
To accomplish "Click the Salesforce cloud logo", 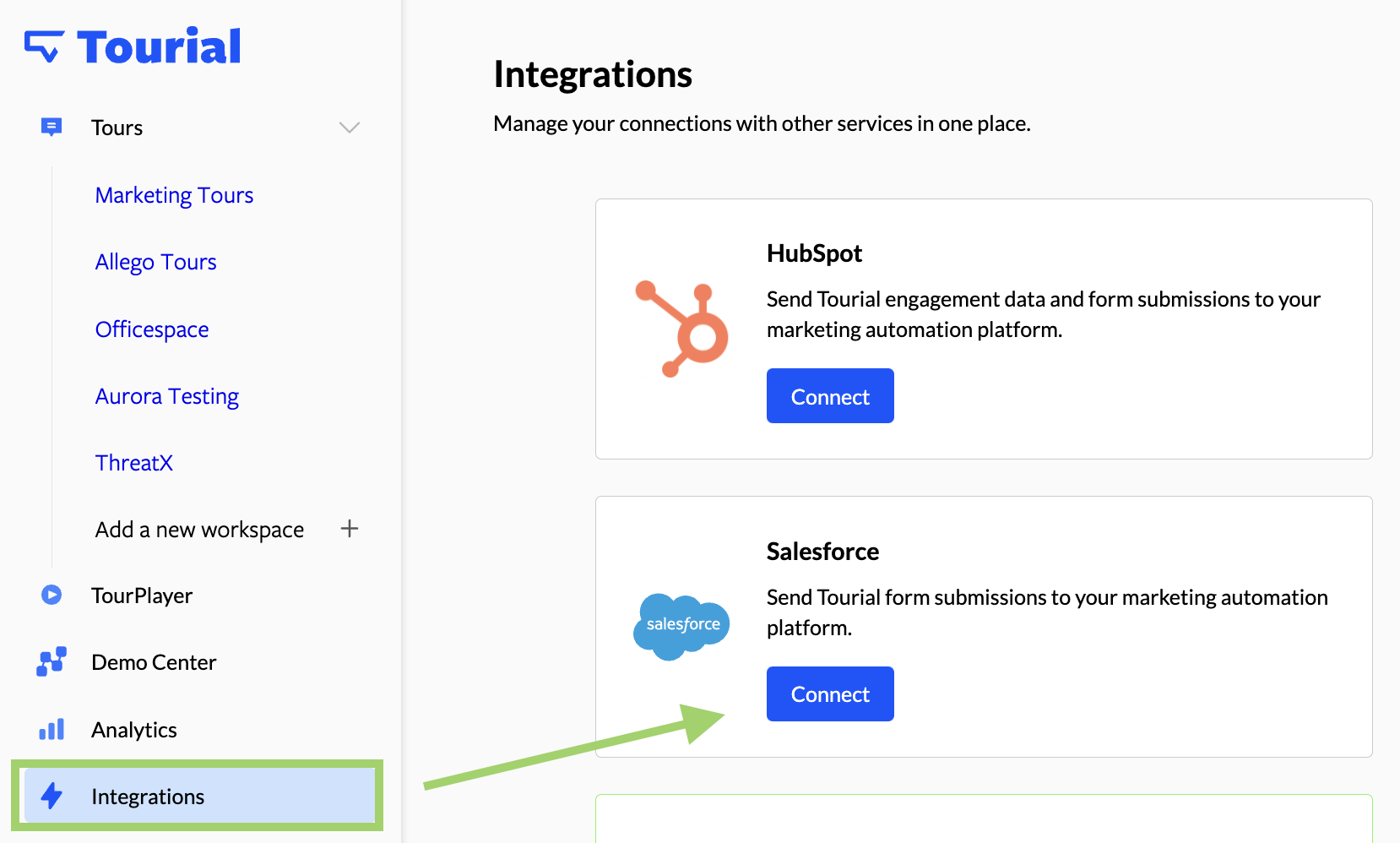I will 682,626.
